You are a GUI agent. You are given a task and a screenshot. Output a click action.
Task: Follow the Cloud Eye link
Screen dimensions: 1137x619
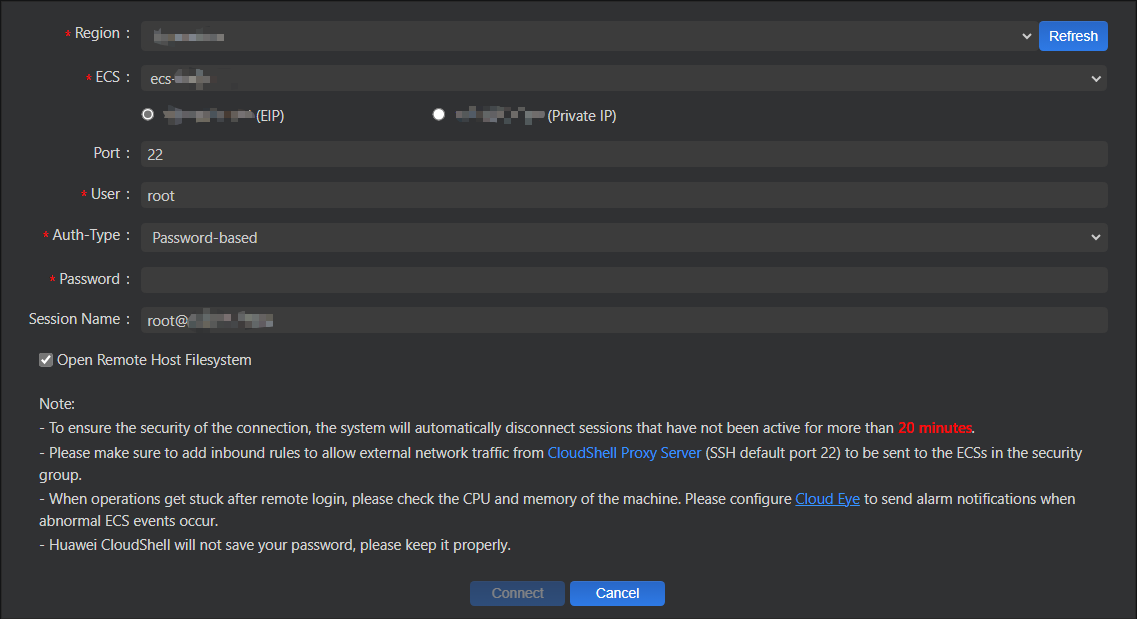[827, 498]
